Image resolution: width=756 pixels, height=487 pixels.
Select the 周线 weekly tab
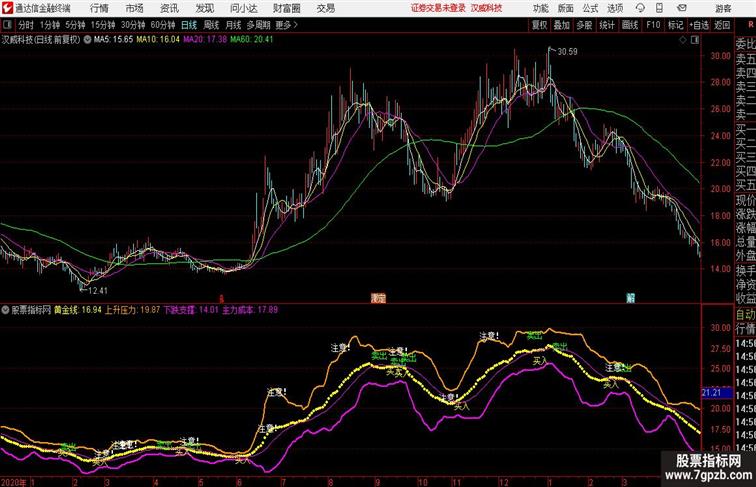pos(211,25)
